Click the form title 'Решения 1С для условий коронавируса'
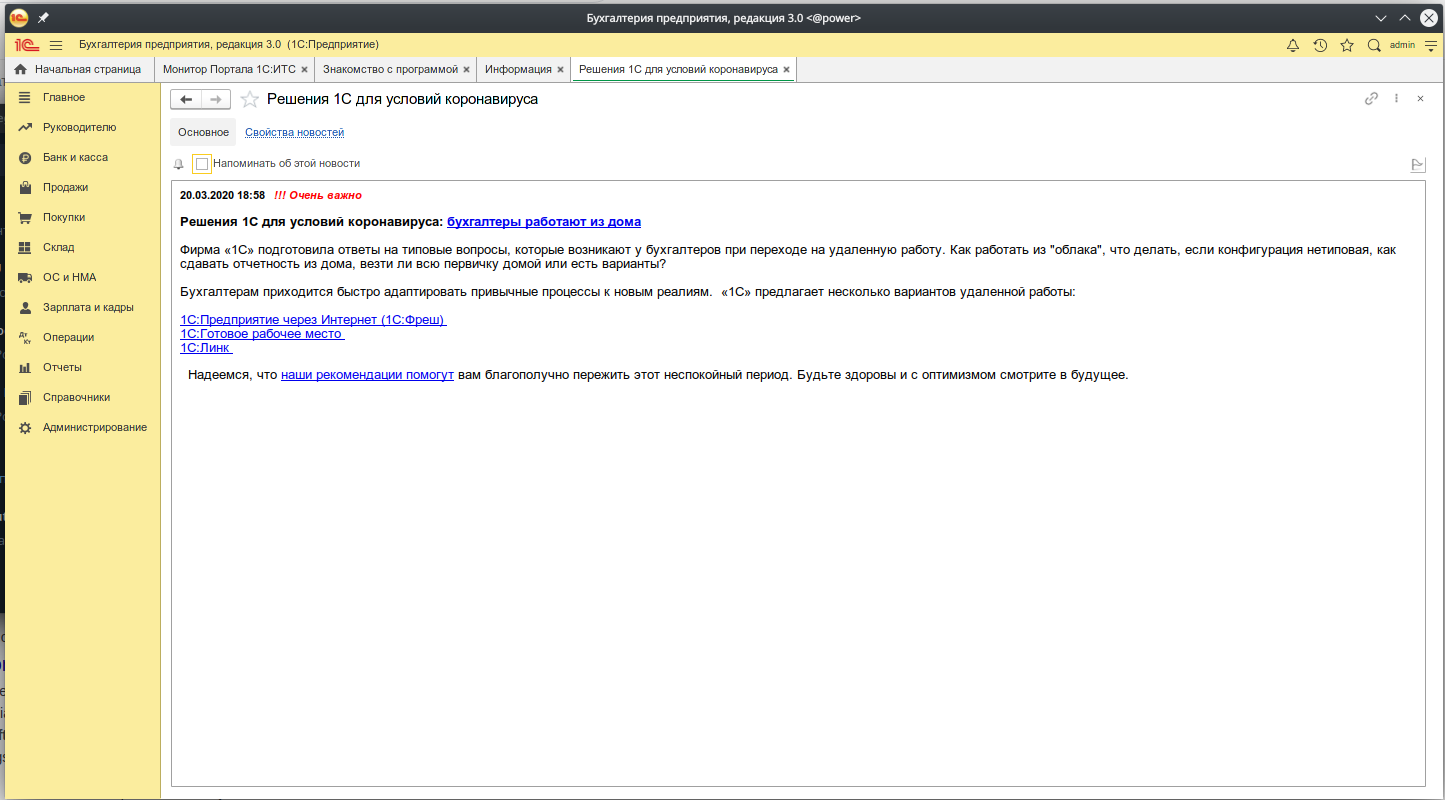The image size is (1445, 800). click(x=402, y=99)
